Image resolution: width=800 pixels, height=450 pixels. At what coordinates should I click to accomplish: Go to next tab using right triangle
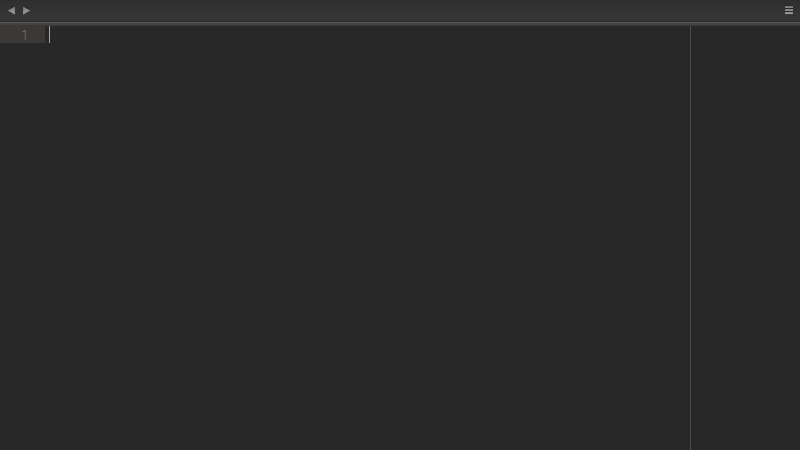(27, 10)
